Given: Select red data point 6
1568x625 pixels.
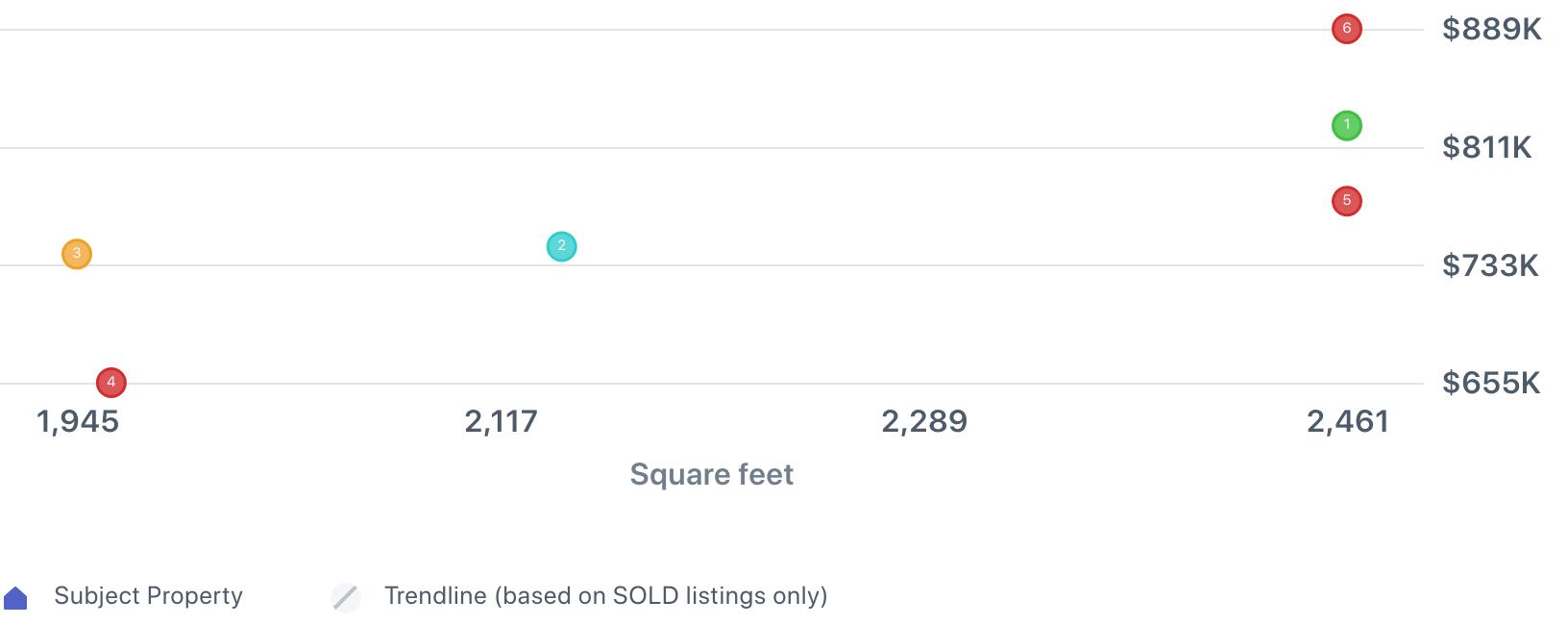Looking at the screenshot, I should point(1346,29).
